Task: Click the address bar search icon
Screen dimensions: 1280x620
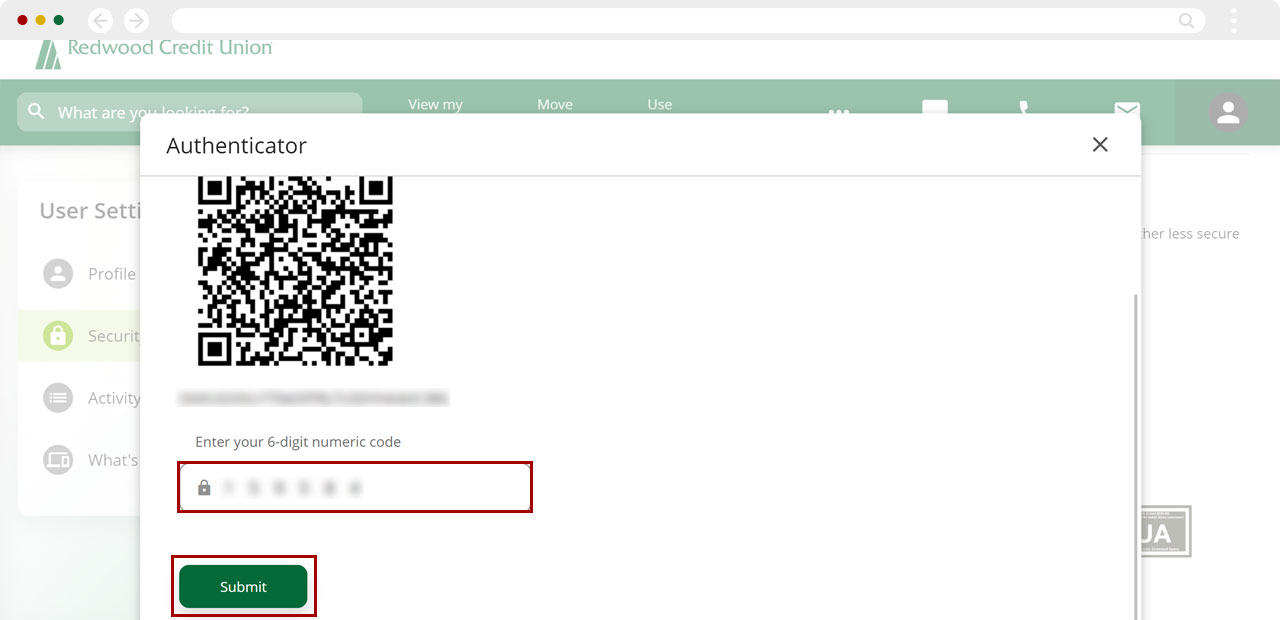Action: (x=1187, y=20)
